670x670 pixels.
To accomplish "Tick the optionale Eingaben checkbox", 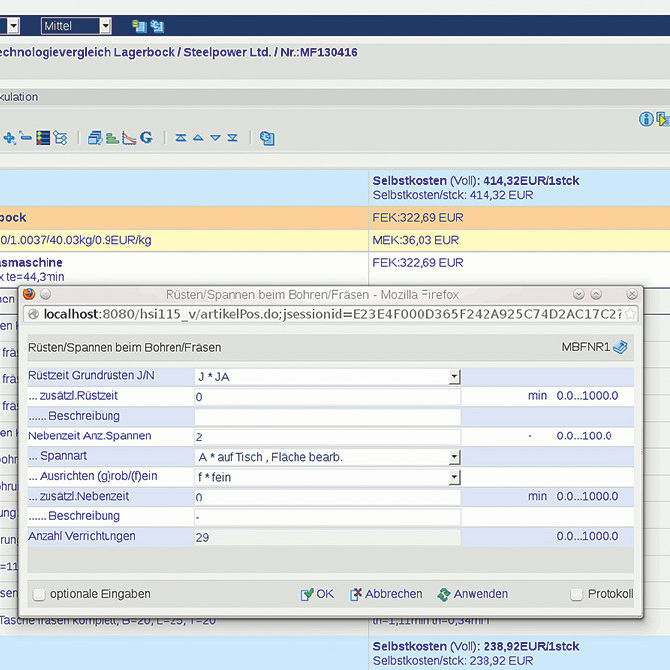I will [x=39, y=594].
